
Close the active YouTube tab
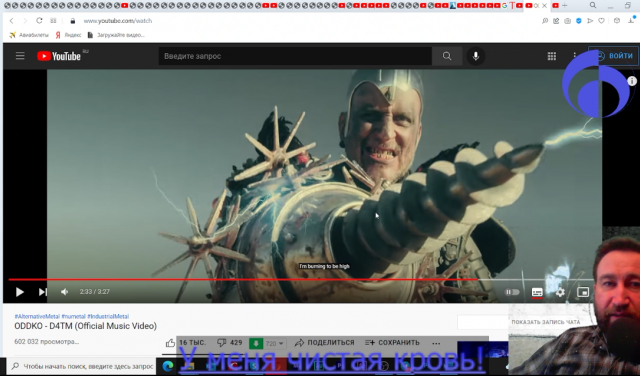[x=544, y=5]
